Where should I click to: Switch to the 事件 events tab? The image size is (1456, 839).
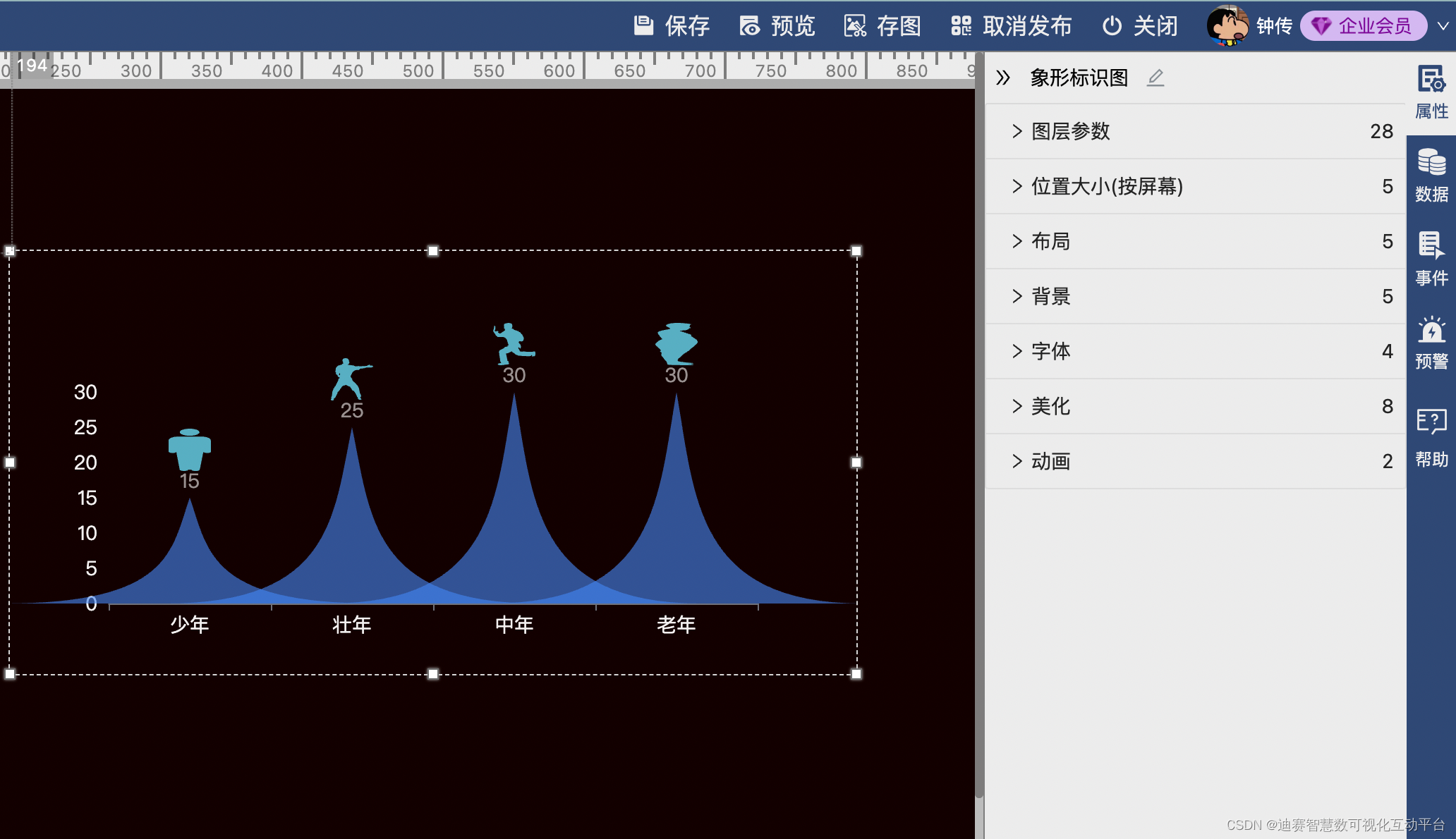coord(1431,259)
